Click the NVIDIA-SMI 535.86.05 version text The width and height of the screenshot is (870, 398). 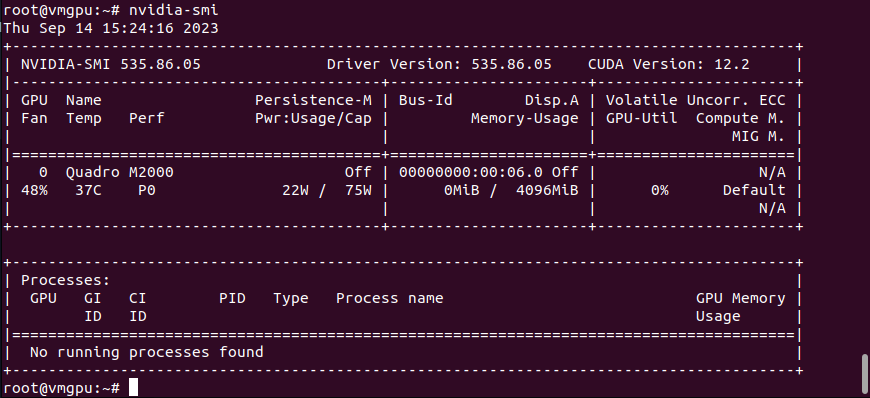pyautogui.click(x=111, y=64)
